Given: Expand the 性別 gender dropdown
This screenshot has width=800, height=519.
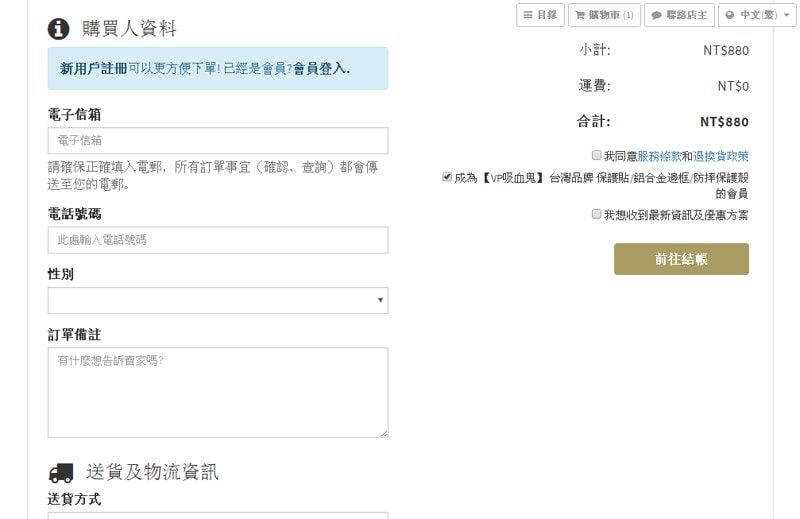Looking at the screenshot, I should coord(217,300).
